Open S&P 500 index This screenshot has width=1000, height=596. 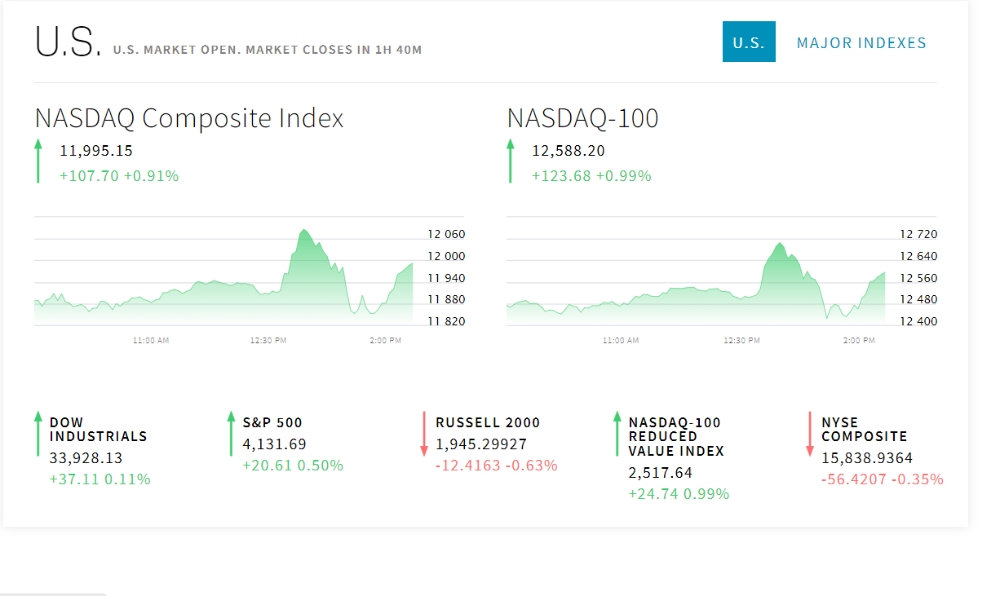[x=272, y=422]
